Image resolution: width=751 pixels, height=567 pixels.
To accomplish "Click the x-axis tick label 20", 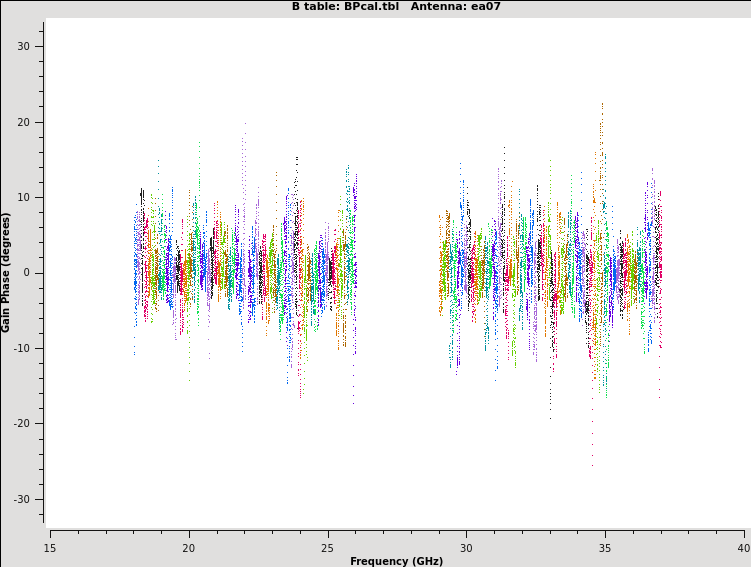I will [188, 548].
